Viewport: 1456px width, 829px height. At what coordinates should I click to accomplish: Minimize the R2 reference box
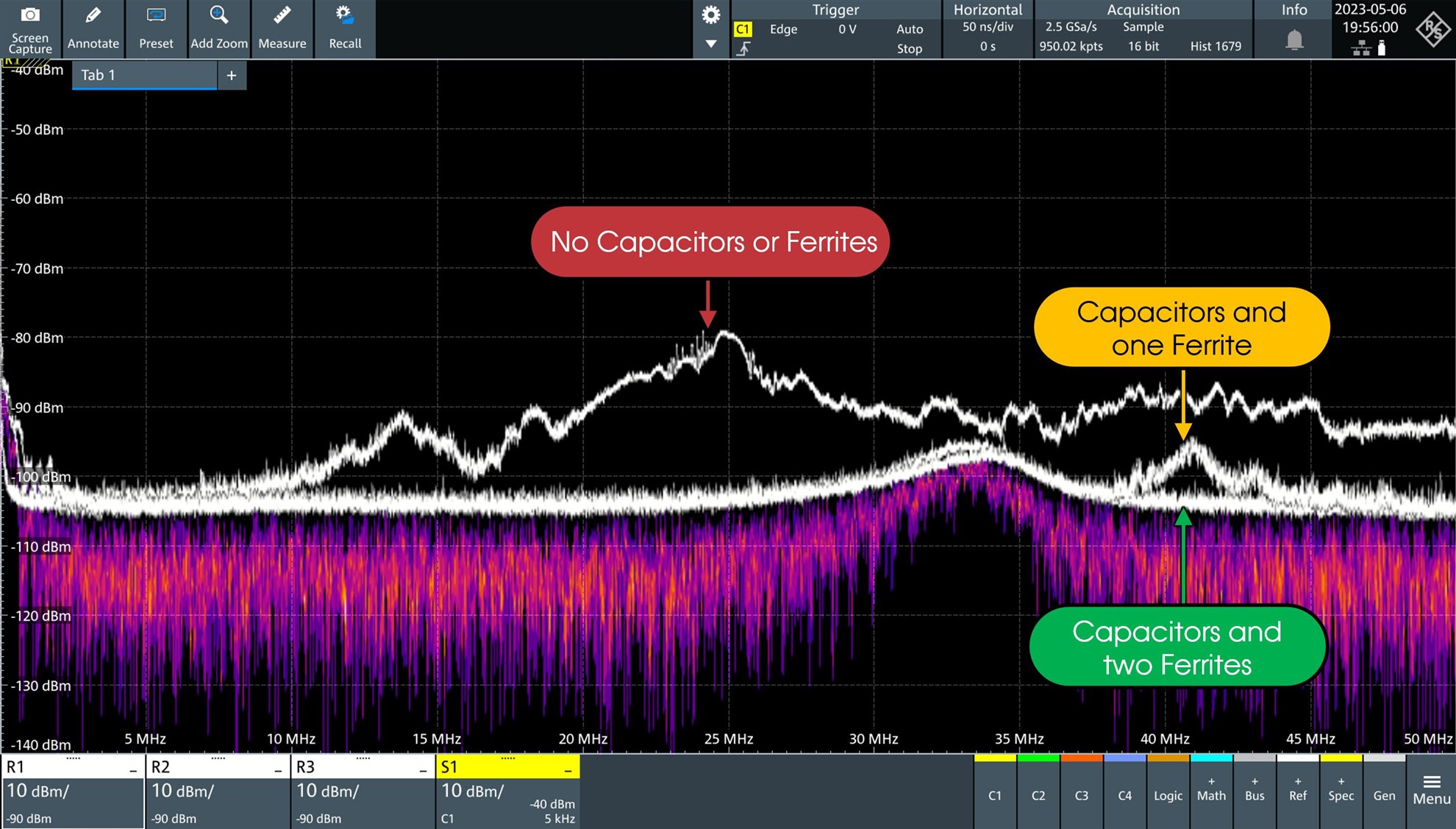278,769
